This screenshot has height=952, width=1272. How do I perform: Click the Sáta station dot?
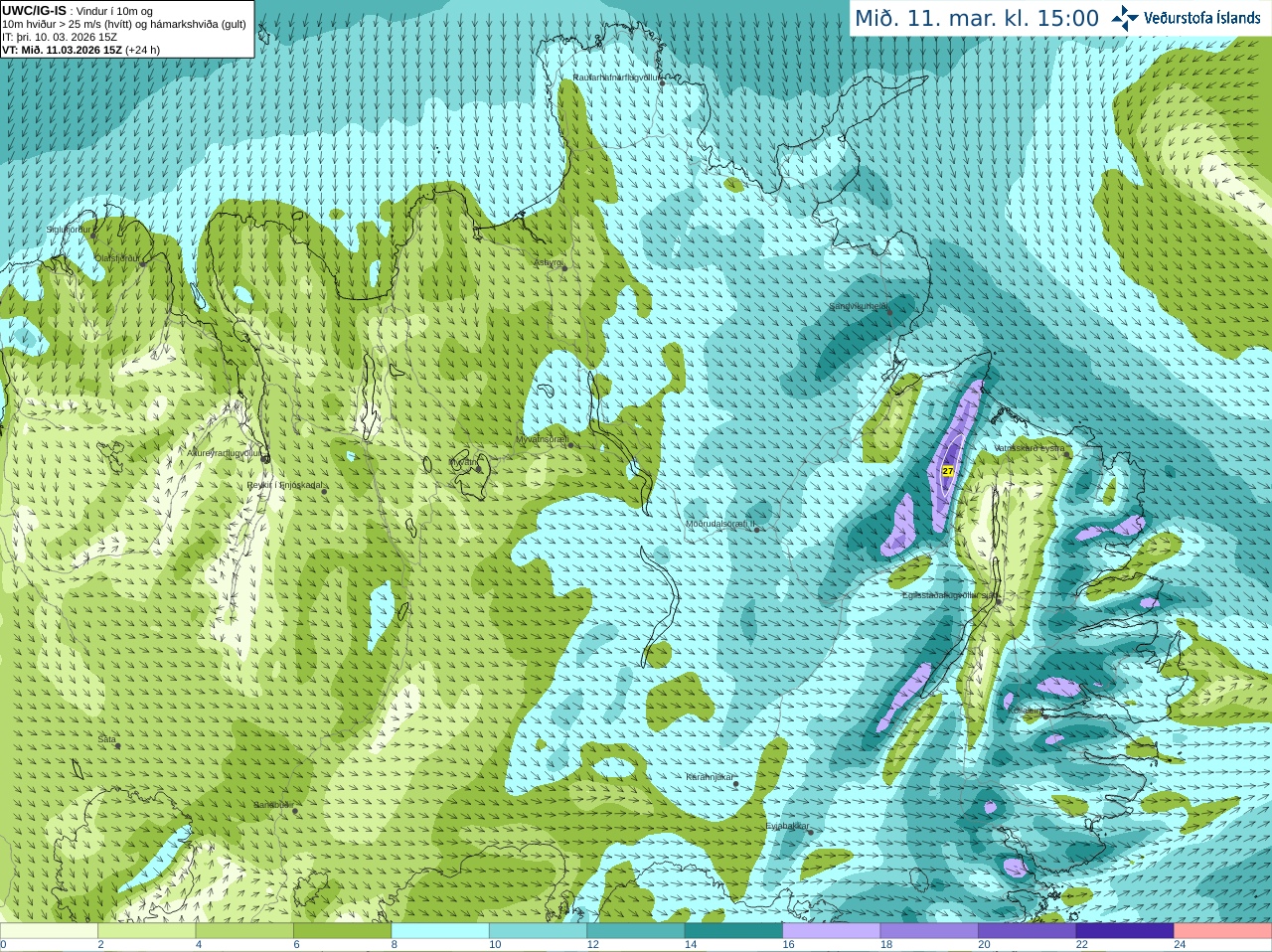click(x=117, y=745)
